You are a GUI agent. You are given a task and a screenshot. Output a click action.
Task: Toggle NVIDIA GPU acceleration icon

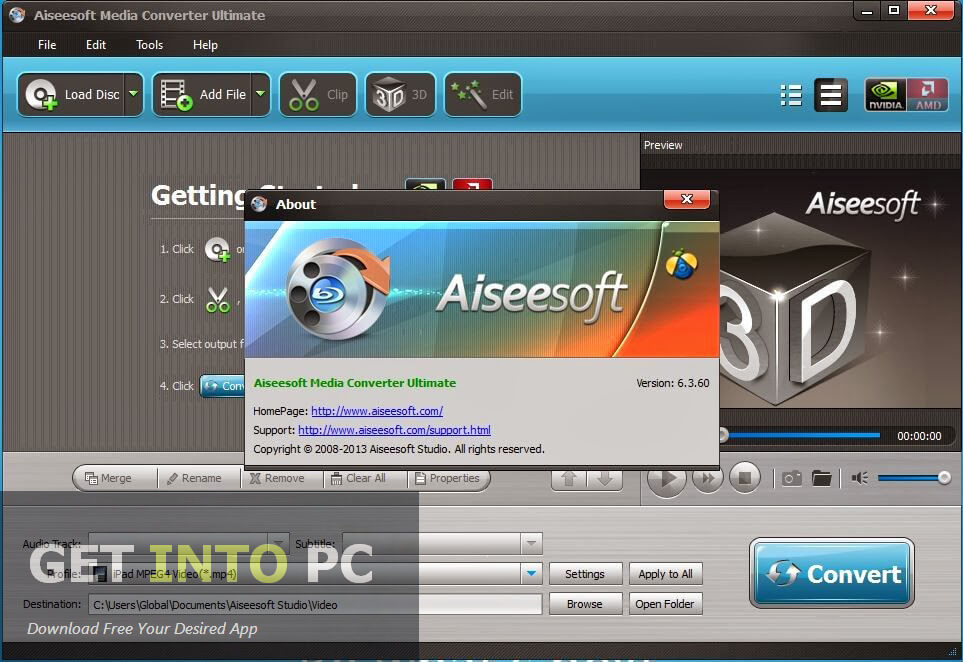click(x=885, y=95)
